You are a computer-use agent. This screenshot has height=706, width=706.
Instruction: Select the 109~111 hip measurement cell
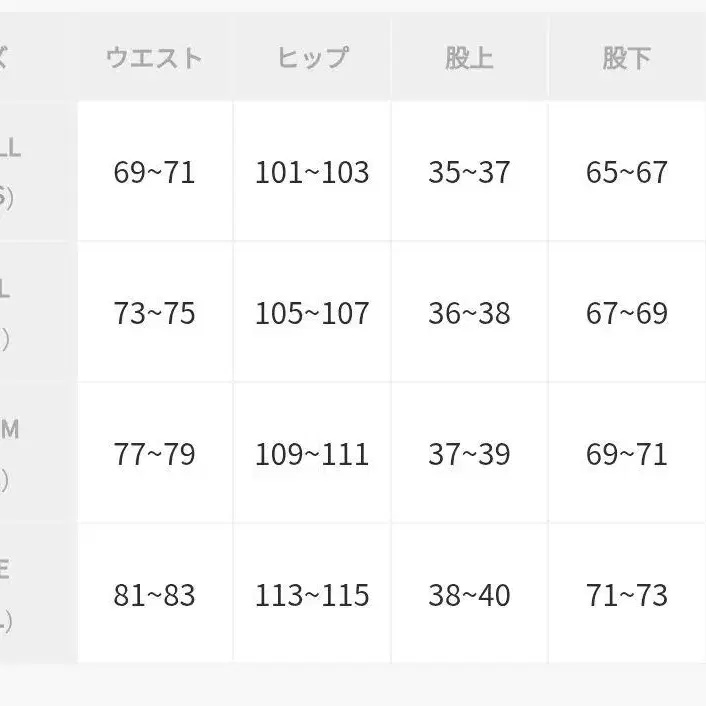(311, 454)
